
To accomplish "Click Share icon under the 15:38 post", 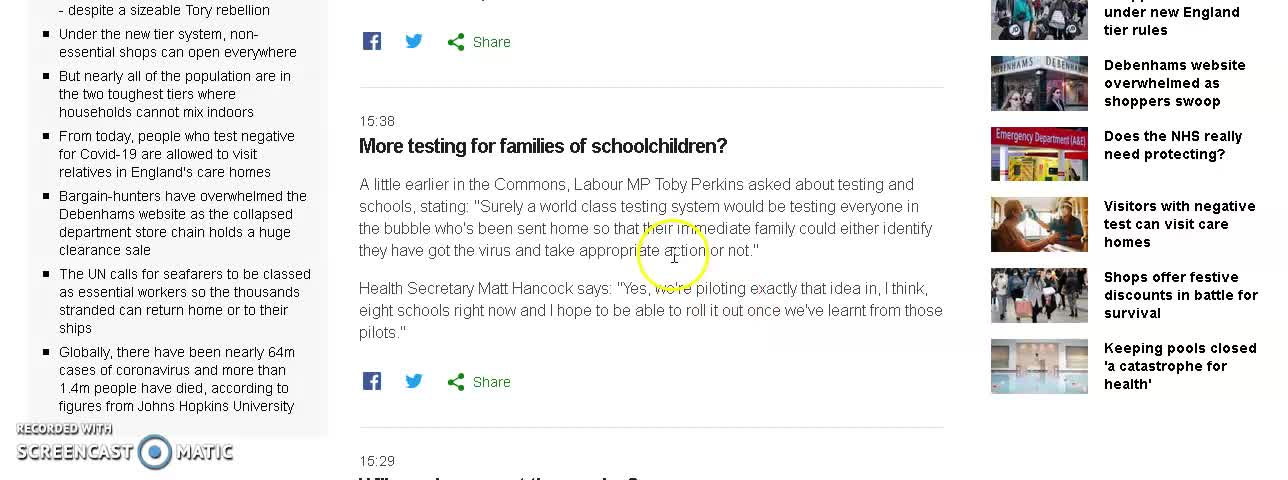I will (x=479, y=382).
